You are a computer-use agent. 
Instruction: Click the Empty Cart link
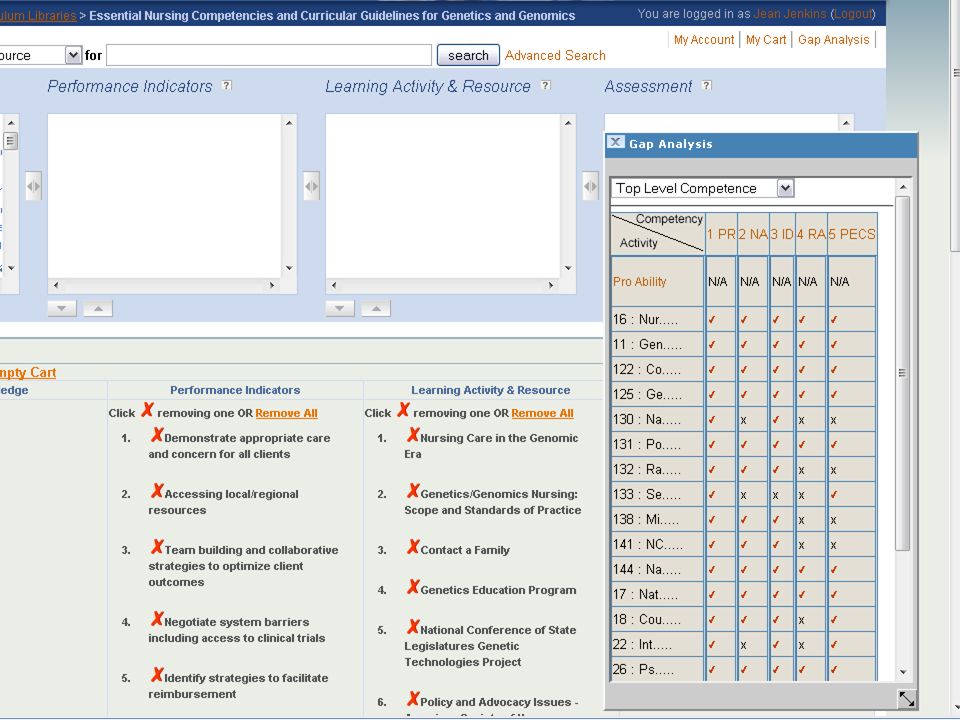[28, 372]
